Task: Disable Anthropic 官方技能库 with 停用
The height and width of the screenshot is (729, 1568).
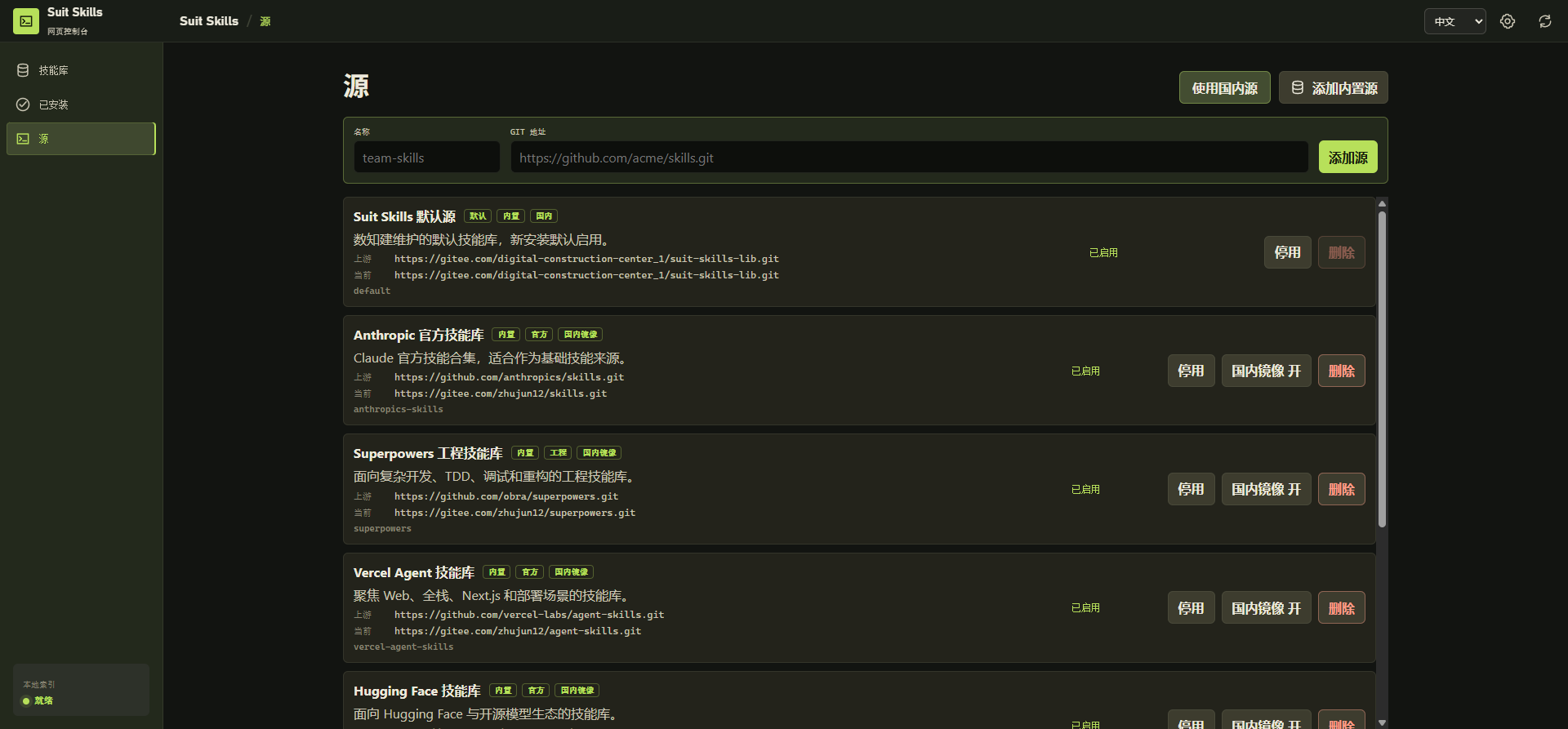Action: [x=1191, y=371]
